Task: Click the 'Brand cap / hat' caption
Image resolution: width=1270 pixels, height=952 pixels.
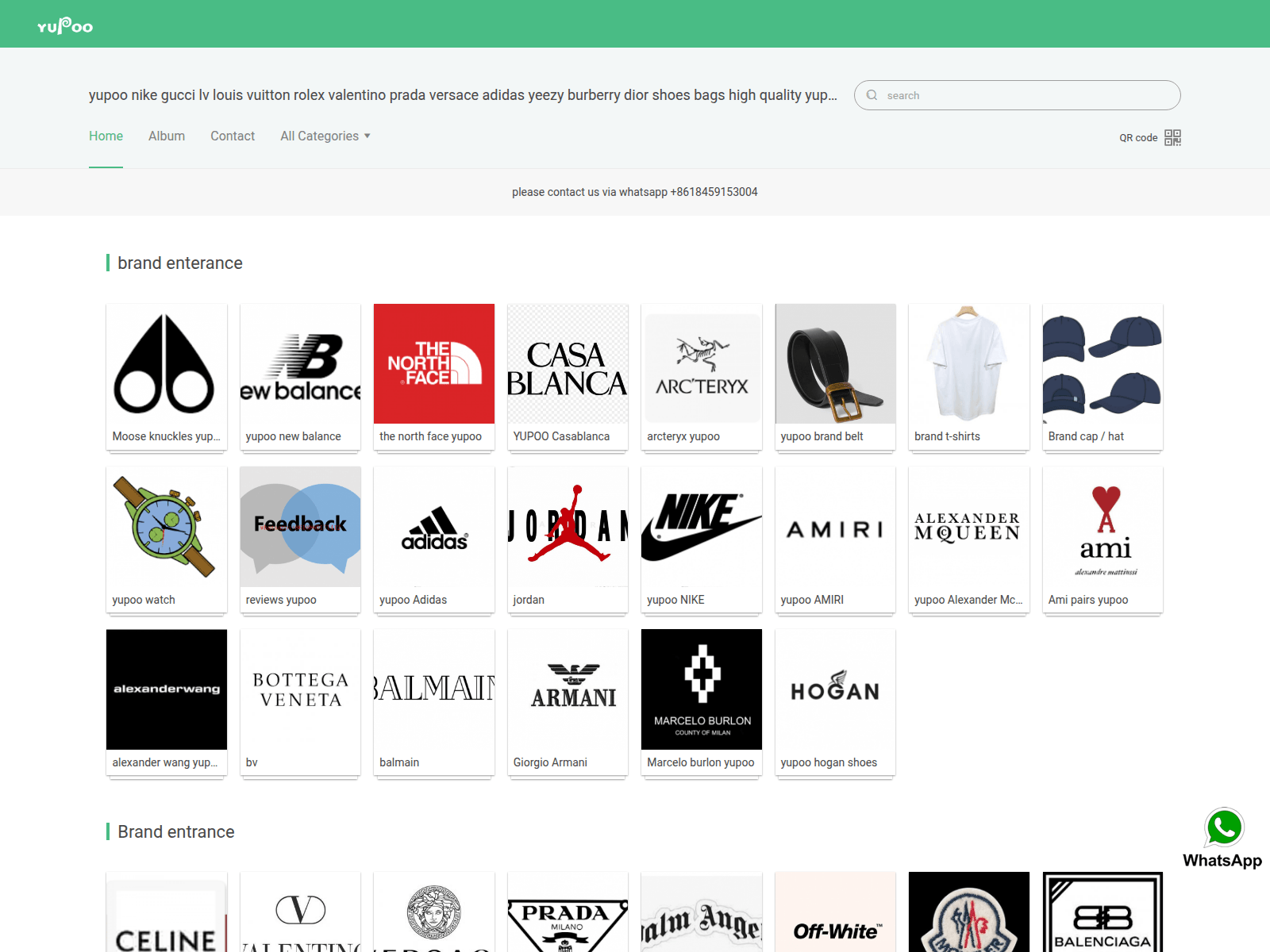Action: coord(1086,436)
